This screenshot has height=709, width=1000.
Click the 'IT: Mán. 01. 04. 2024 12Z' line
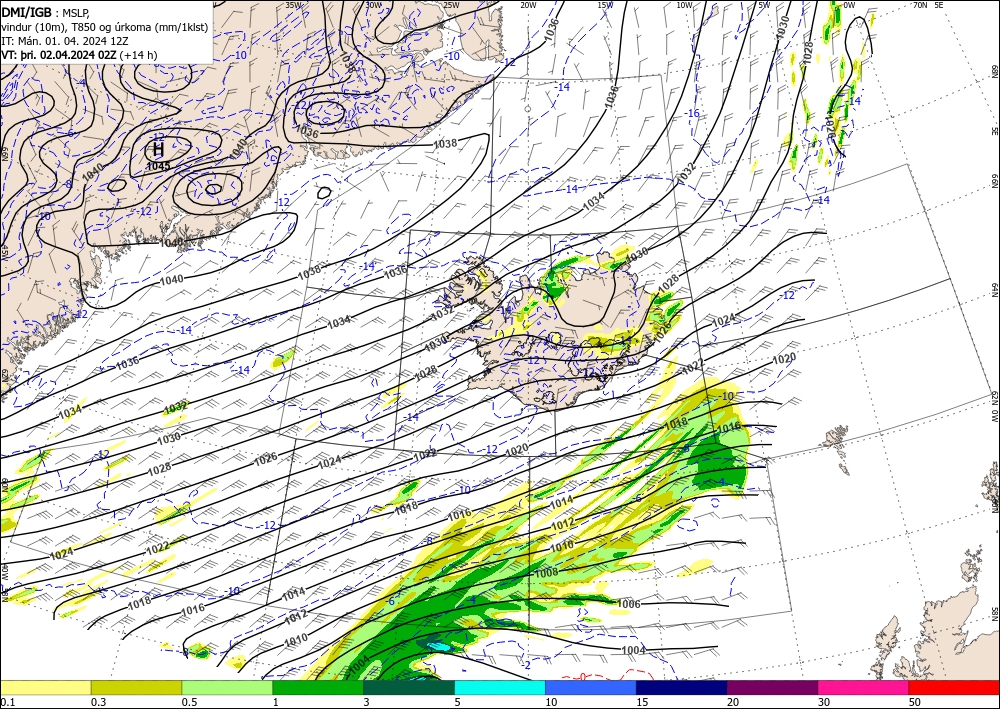64,40
